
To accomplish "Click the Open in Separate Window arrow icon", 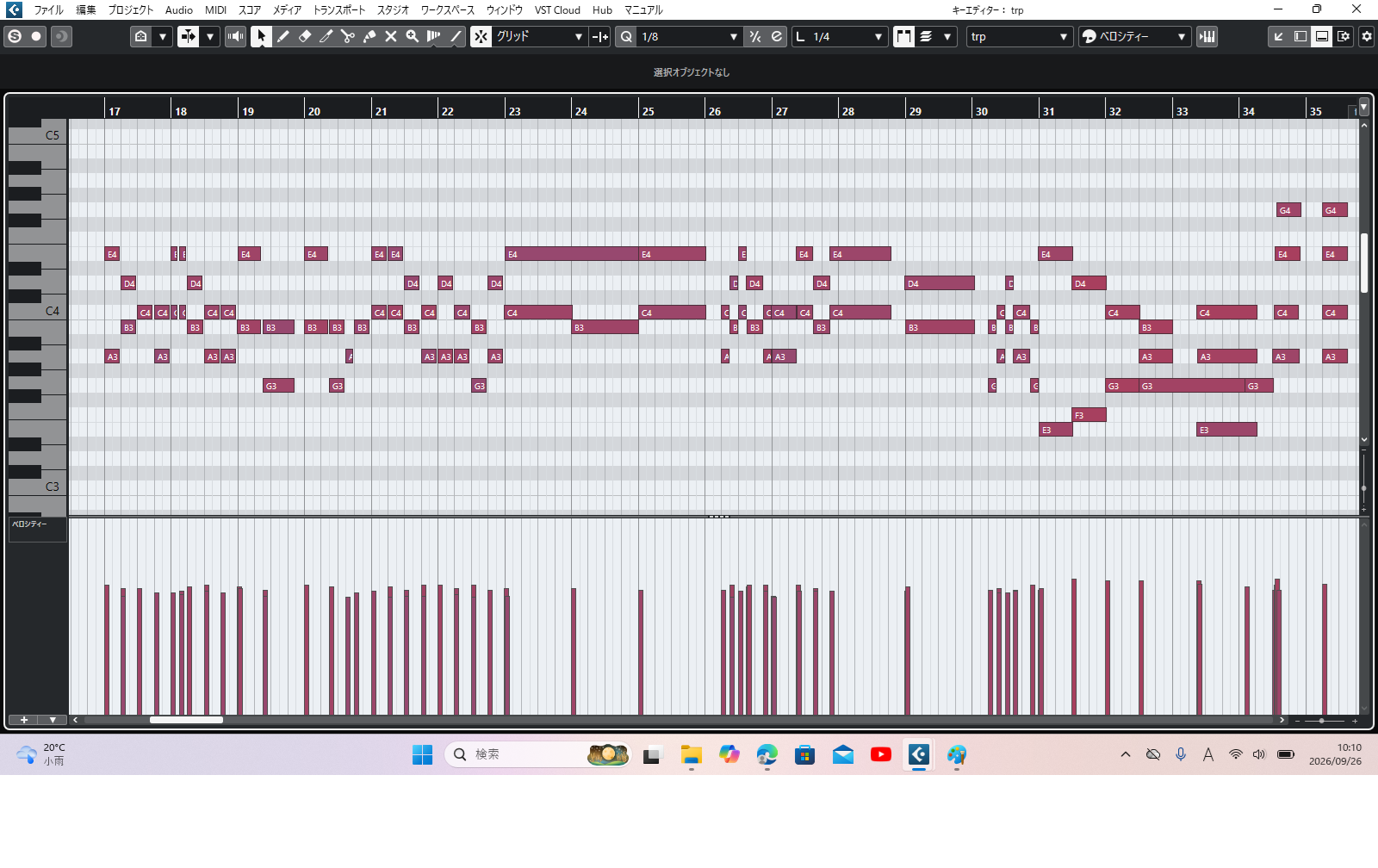I will 1279,36.
